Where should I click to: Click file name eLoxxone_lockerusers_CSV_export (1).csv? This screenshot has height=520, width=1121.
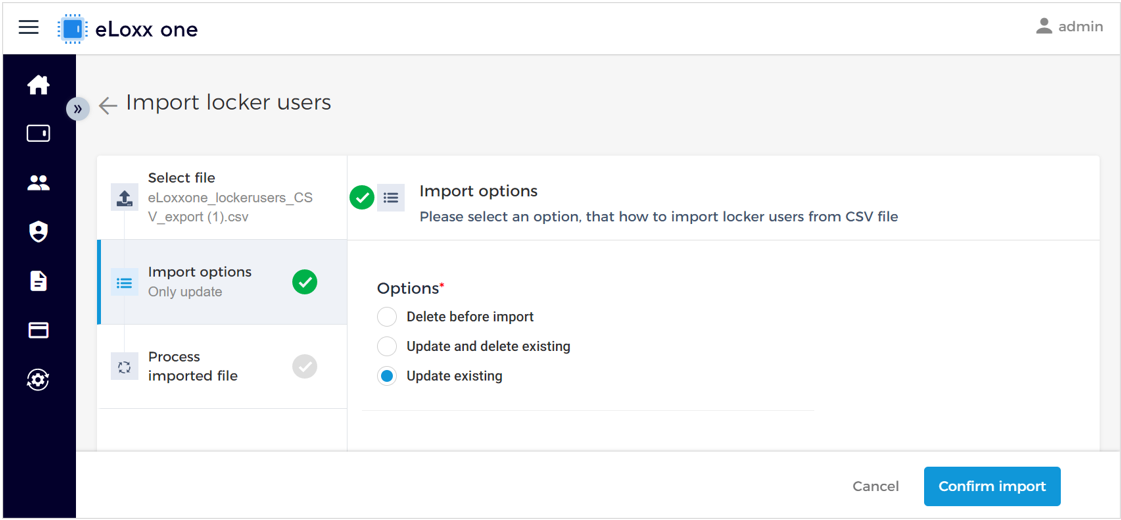coord(230,207)
